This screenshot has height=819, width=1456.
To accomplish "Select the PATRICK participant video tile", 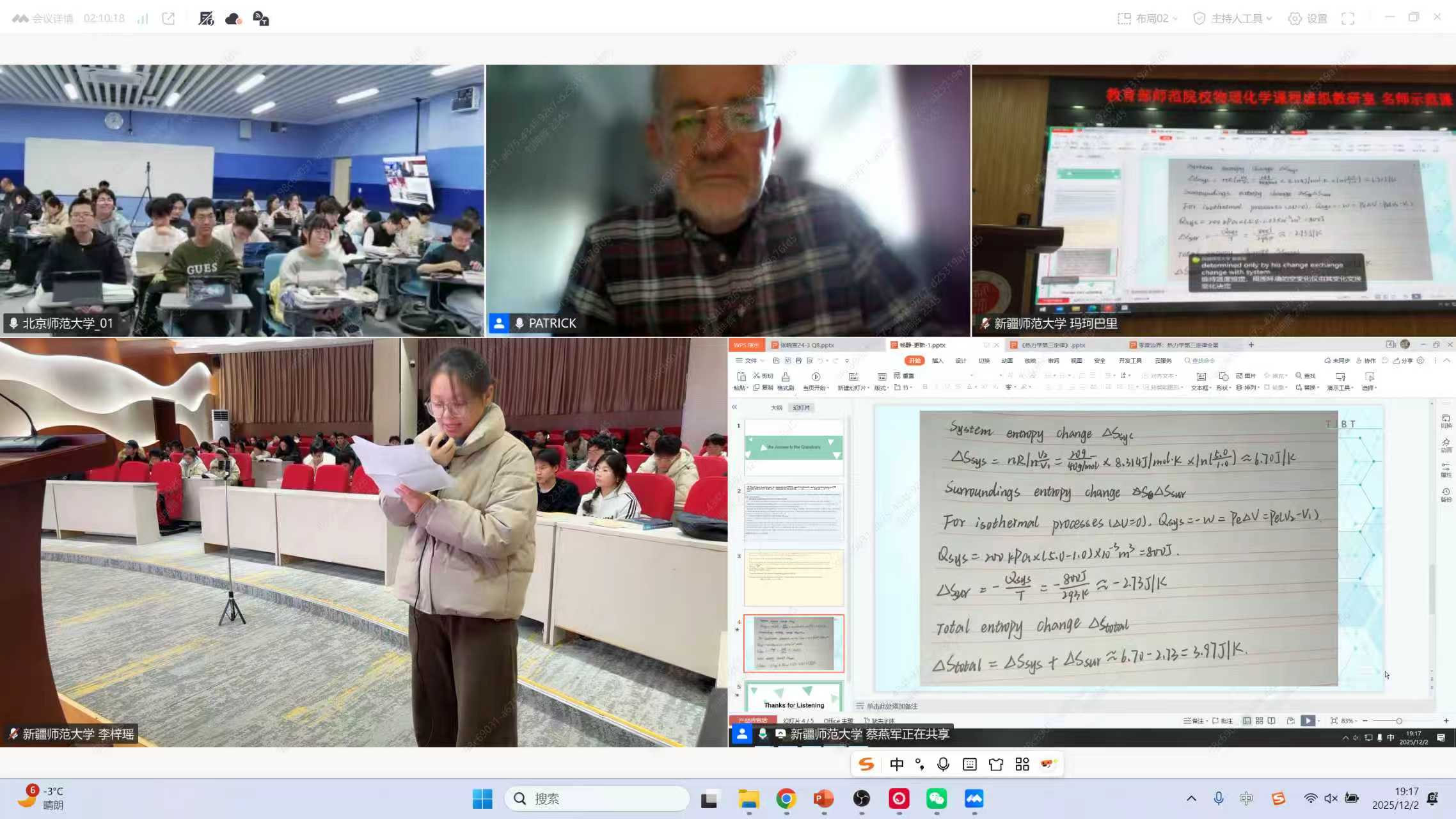I will click(x=728, y=200).
